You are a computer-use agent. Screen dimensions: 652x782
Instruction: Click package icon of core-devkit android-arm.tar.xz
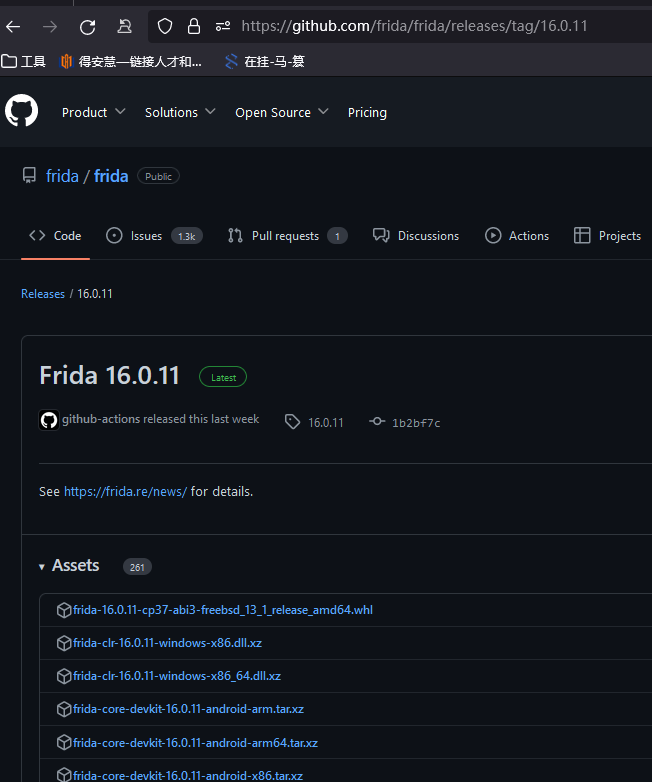click(64, 709)
